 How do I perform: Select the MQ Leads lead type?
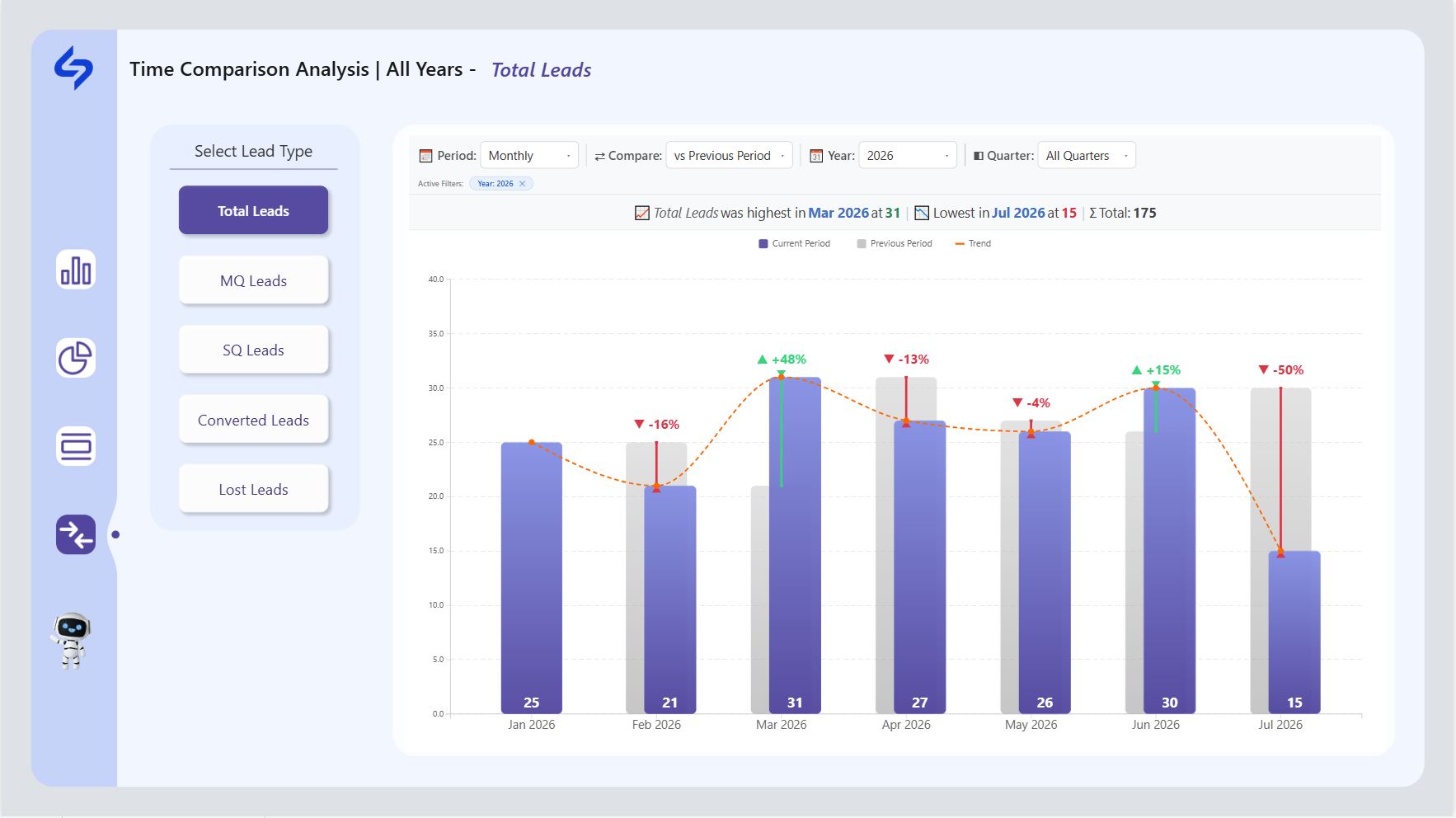click(253, 280)
